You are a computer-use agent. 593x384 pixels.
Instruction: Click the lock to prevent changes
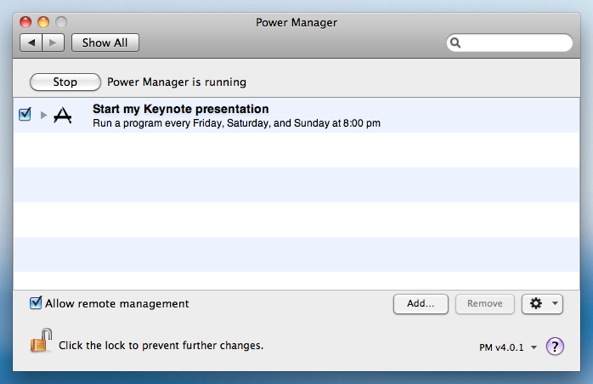pyautogui.click(x=41, y=340)
